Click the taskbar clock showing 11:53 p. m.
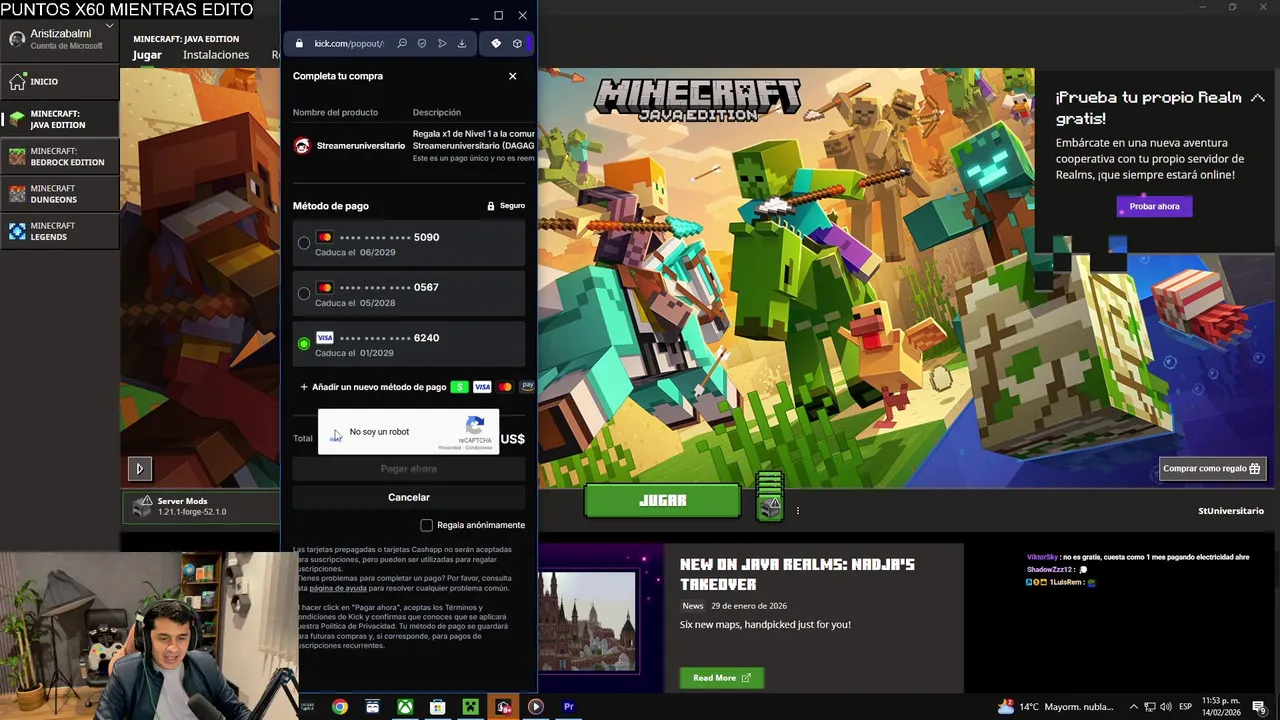This screenshot has height=720, width=1280. point(1222,707)
